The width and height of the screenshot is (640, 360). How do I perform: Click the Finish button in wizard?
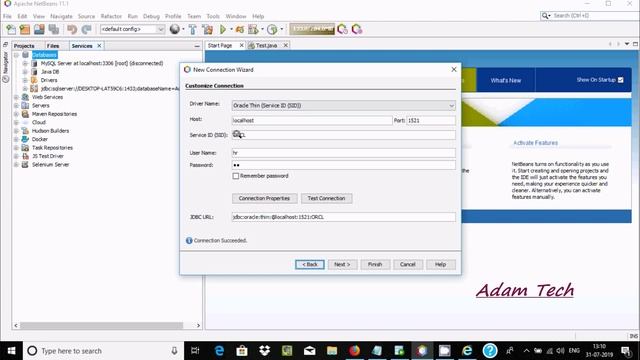pos(375,264)
